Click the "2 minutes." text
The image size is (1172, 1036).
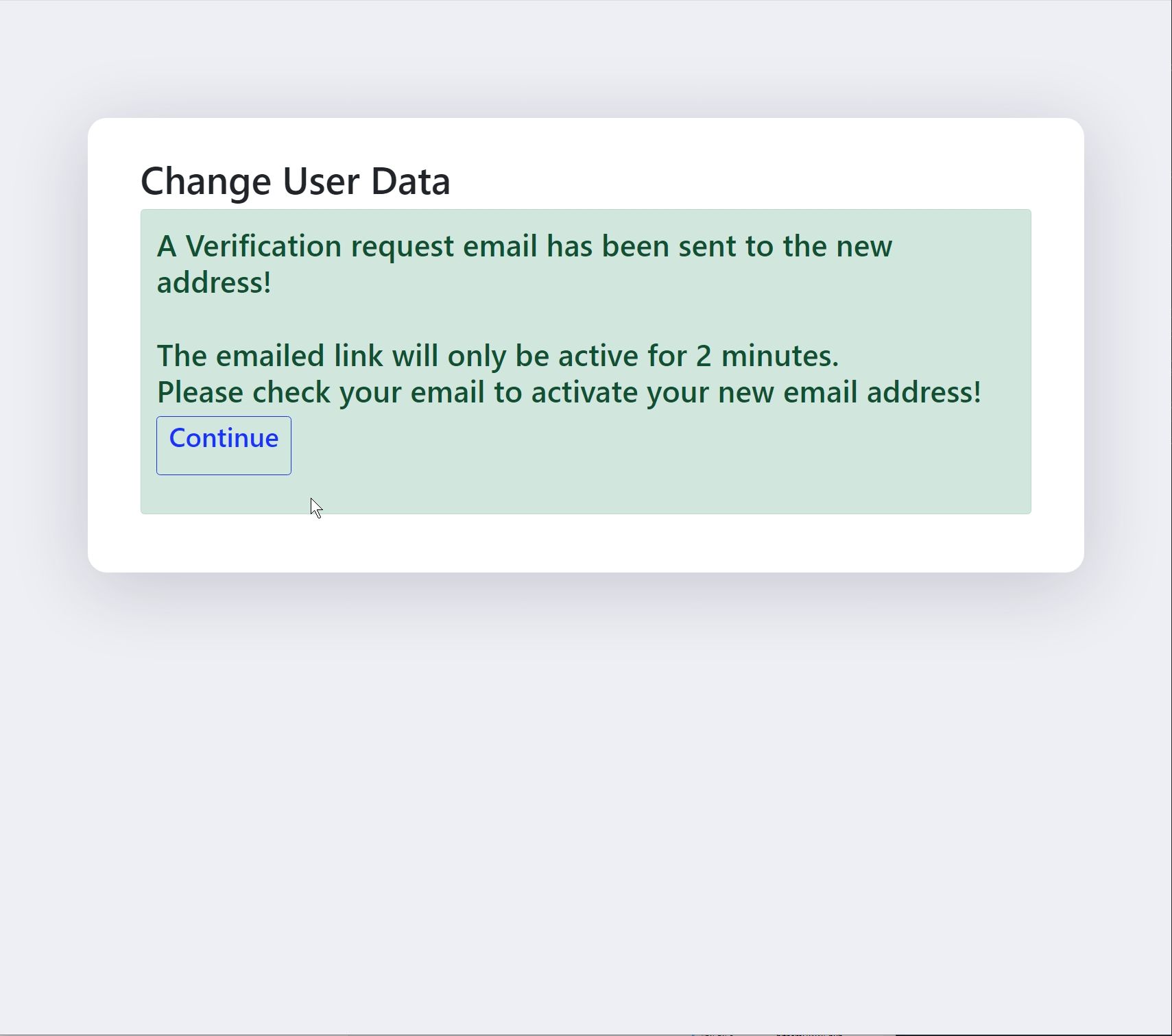(x=767, y=356)
